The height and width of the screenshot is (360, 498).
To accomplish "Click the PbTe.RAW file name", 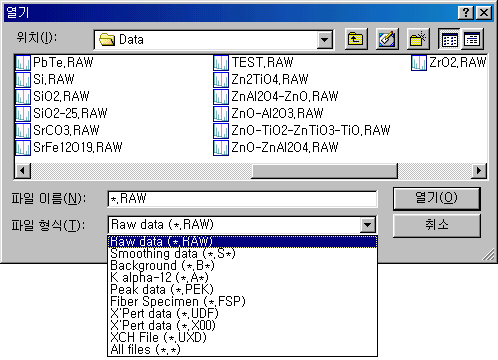I will pos(63,63).
